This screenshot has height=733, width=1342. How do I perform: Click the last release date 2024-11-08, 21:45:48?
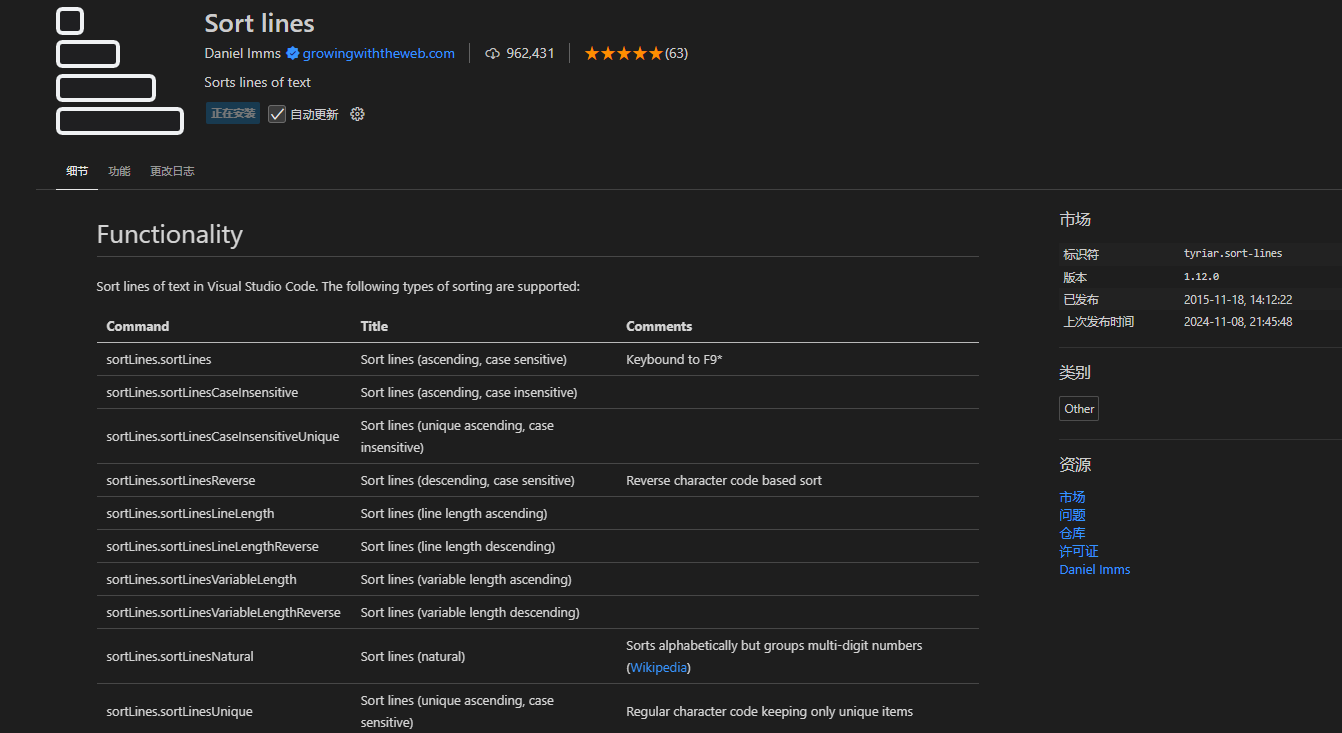[1238, 322]
